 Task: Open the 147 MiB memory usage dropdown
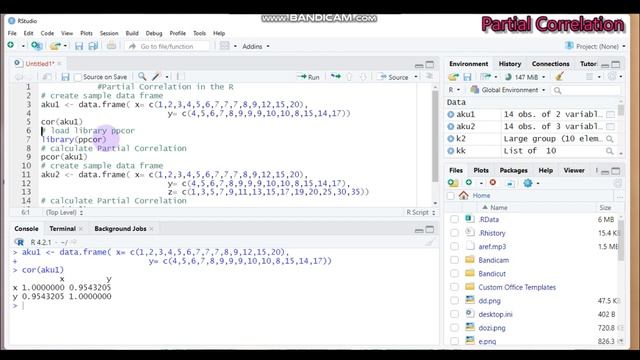(x=525, y=77)
